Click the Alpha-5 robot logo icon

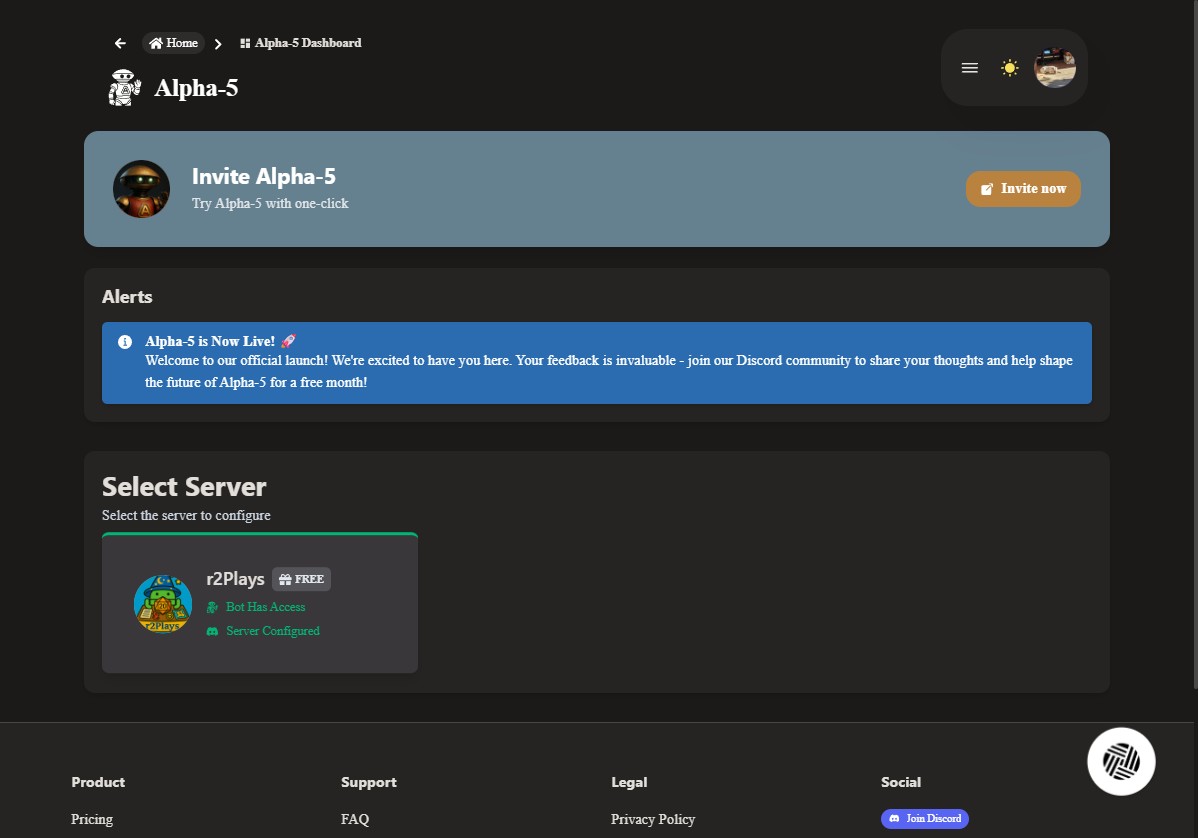coord(124,87)
